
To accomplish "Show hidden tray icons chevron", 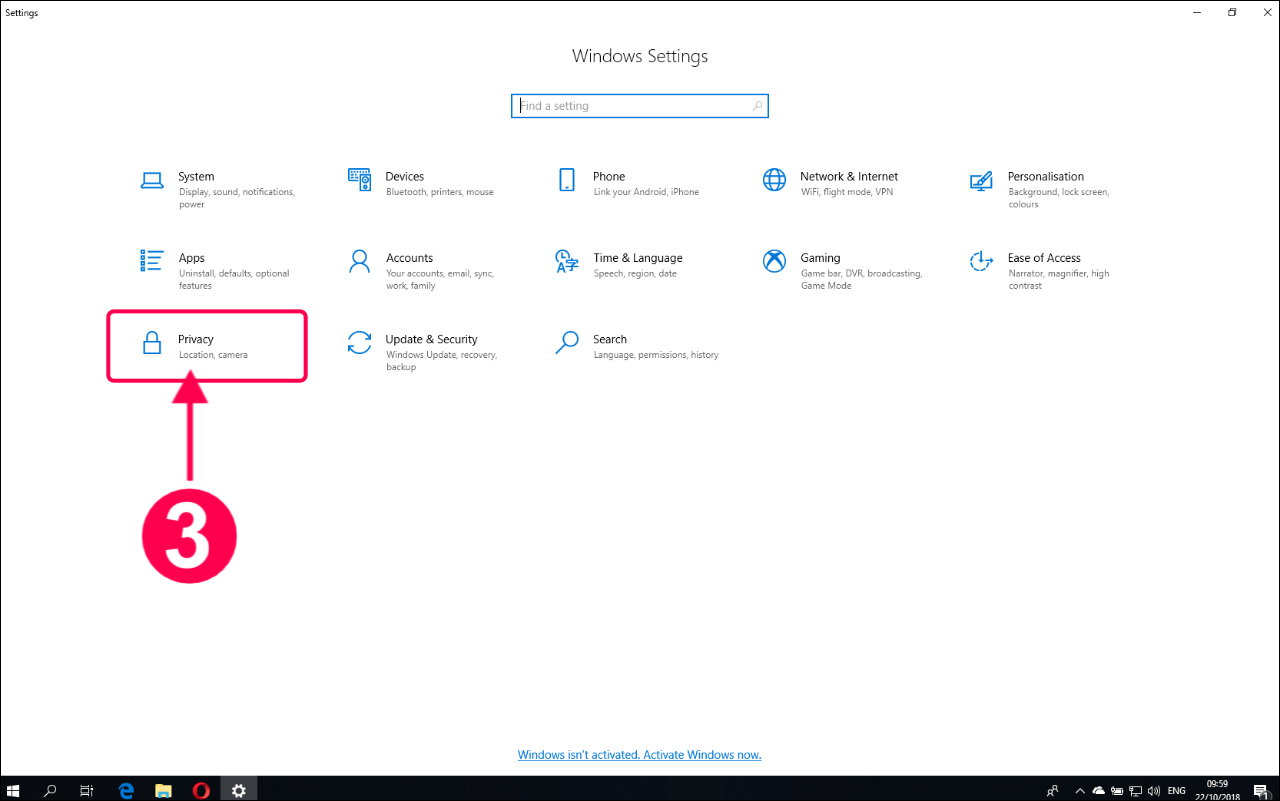I will (x=1080, y=790).
